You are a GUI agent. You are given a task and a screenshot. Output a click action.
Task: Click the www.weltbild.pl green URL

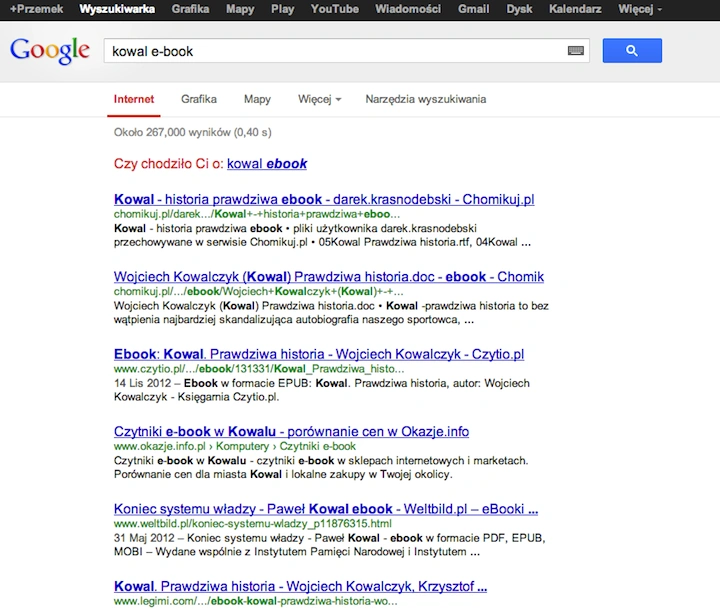pyautogui.click(x=253, y=524)
